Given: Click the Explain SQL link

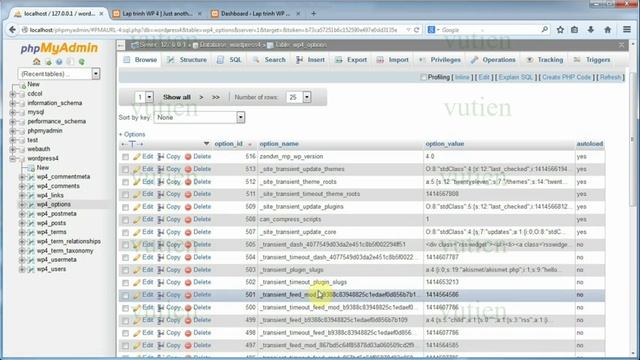Looking at the screenshot, I should pos(516,77).
